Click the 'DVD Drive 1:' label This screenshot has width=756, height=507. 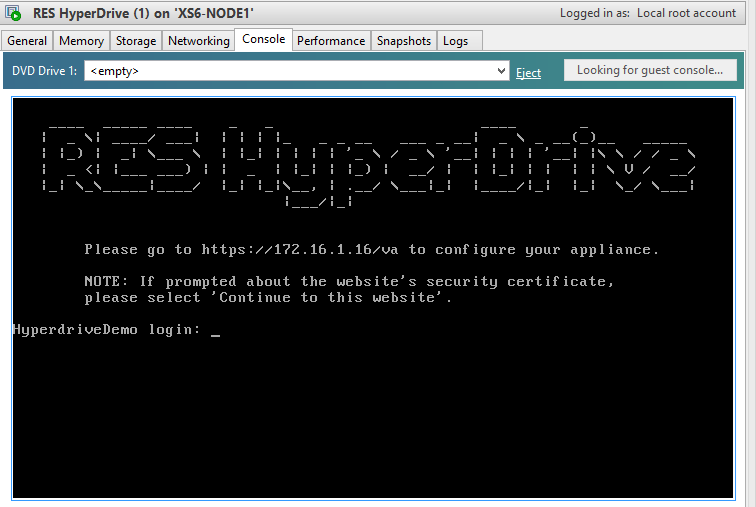(x=44, y=71)
